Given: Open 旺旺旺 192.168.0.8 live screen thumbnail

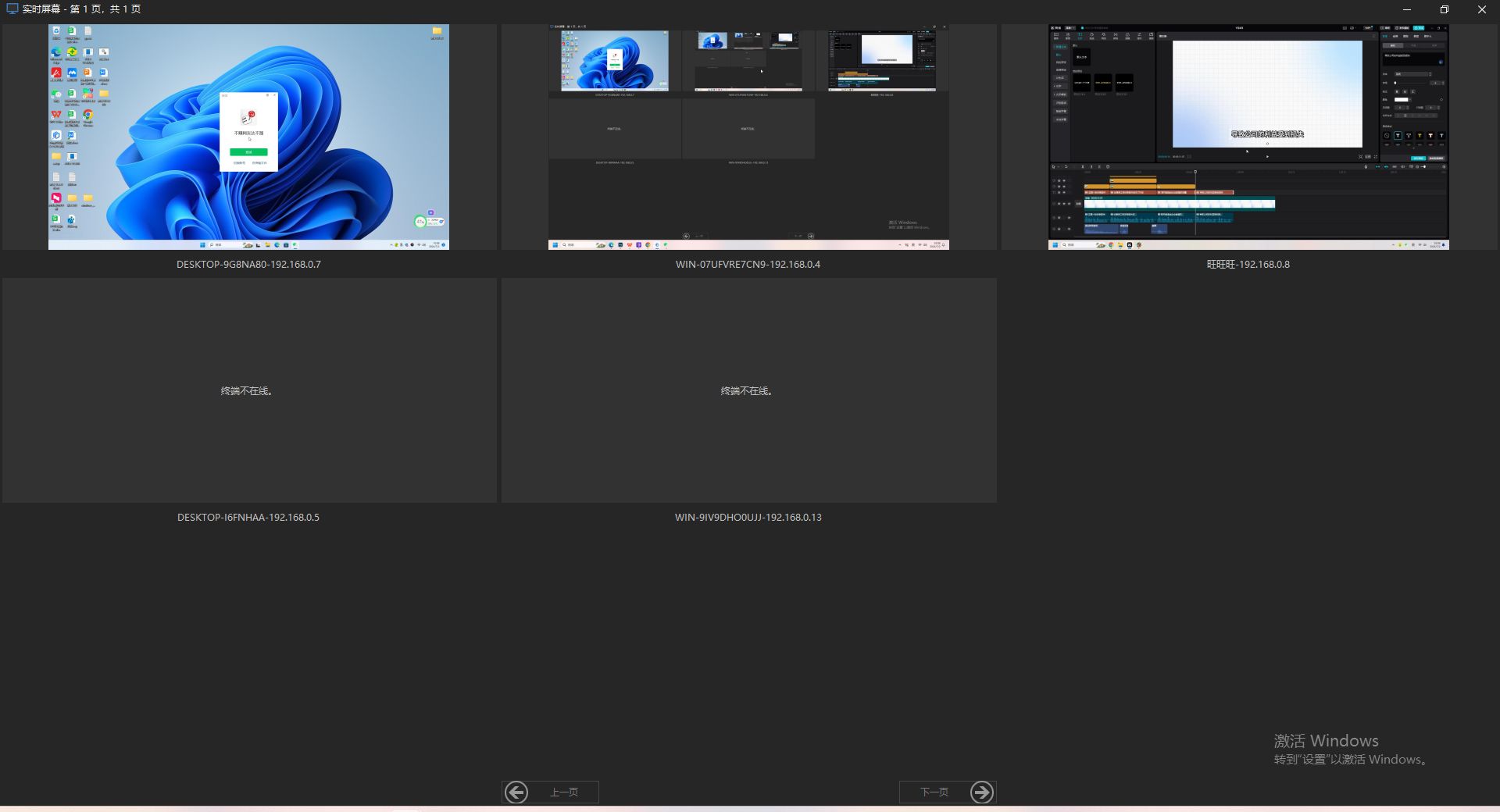Looking at the screenshot, I should coord(1248,137).
